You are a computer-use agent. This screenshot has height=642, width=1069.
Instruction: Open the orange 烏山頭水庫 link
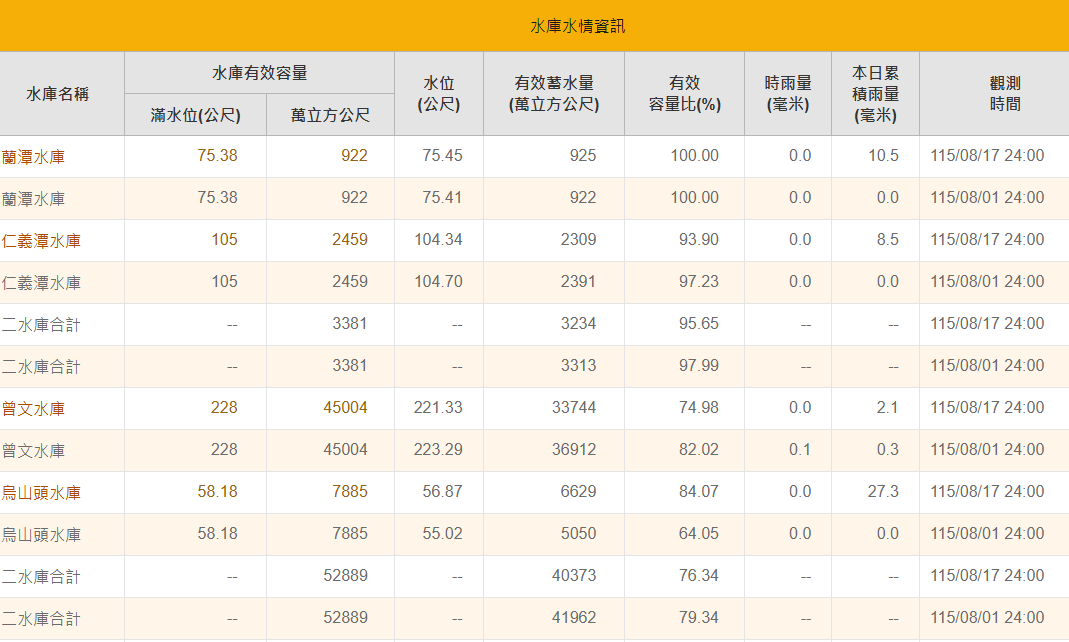(41, 493)
